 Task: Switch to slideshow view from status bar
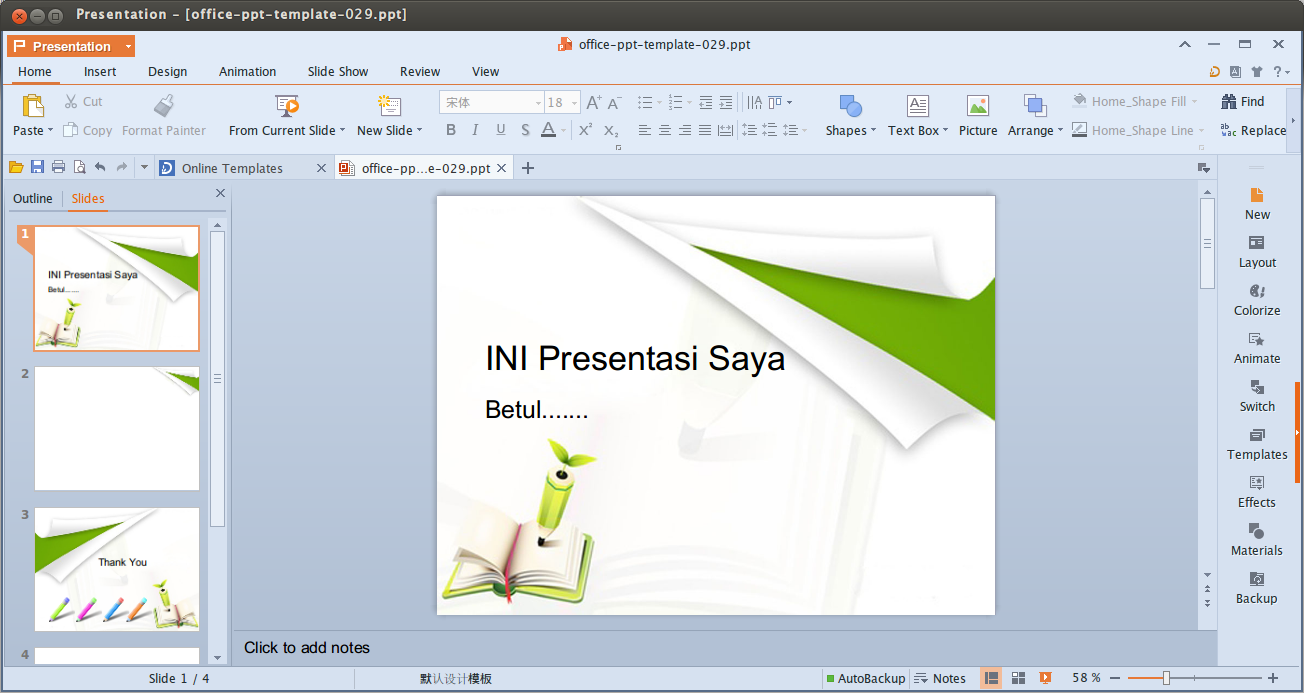pos(1044,678)
